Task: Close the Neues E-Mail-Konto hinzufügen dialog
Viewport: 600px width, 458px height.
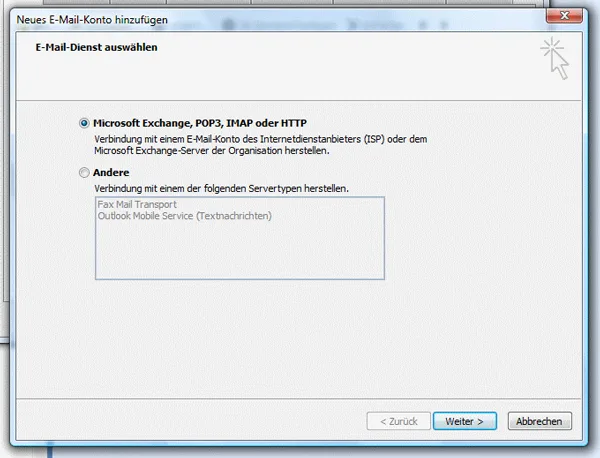Action: coord(564,16)
